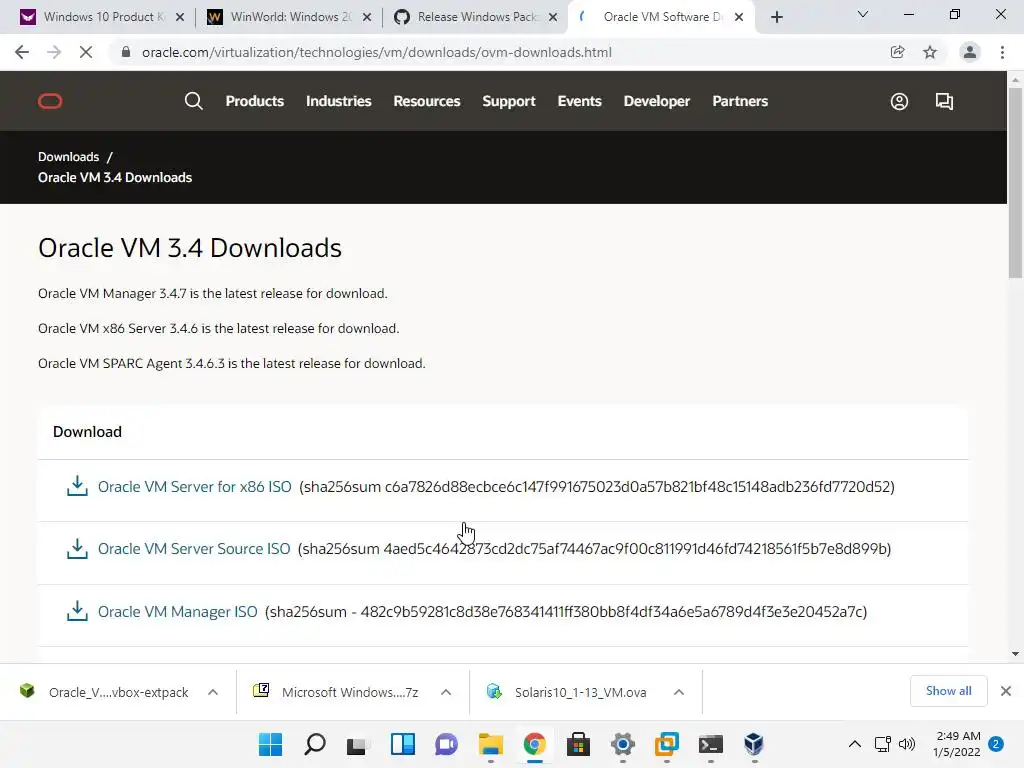The height and width of the screenshot is (768, 1024).
Task: Click the browser forward arrow
Action: (54, 52)
